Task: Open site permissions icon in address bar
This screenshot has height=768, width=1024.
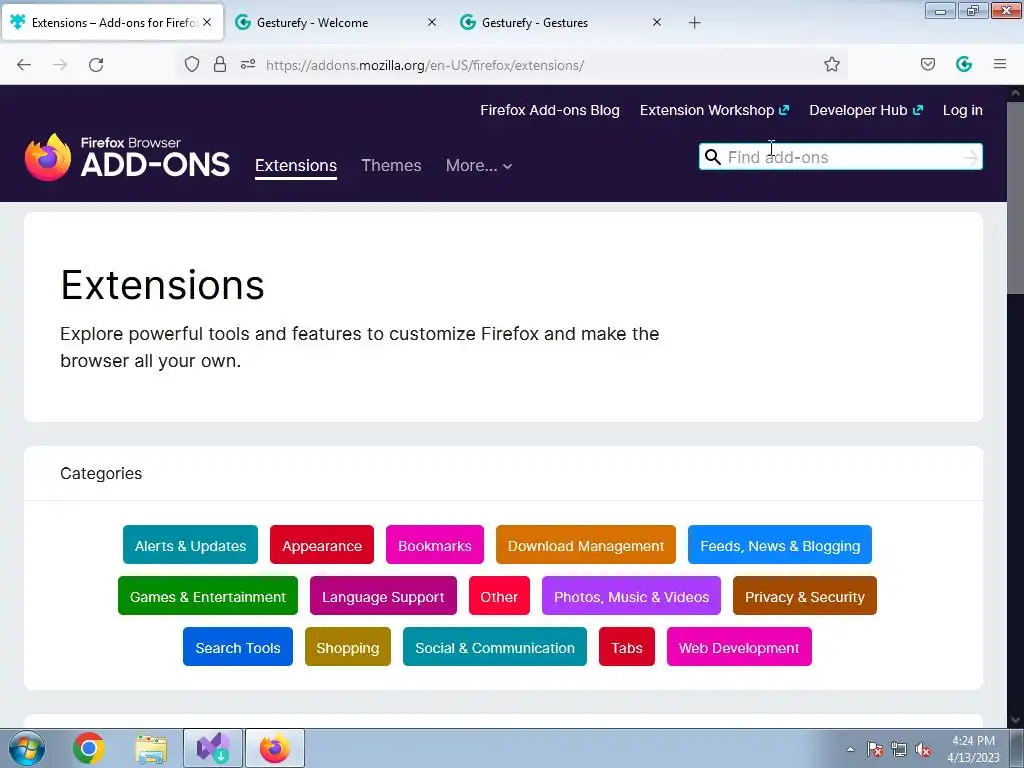Action: (248, 64)
